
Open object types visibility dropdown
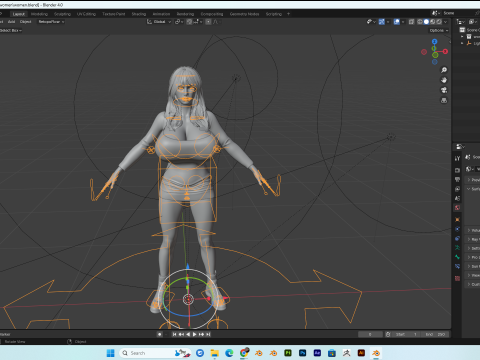371,22
